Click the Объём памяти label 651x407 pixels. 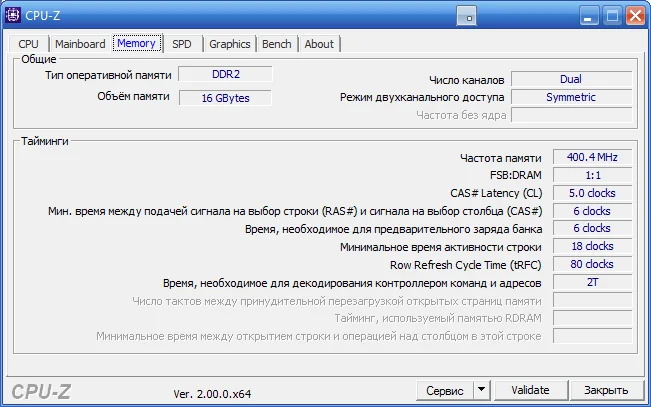coord(133,96)
